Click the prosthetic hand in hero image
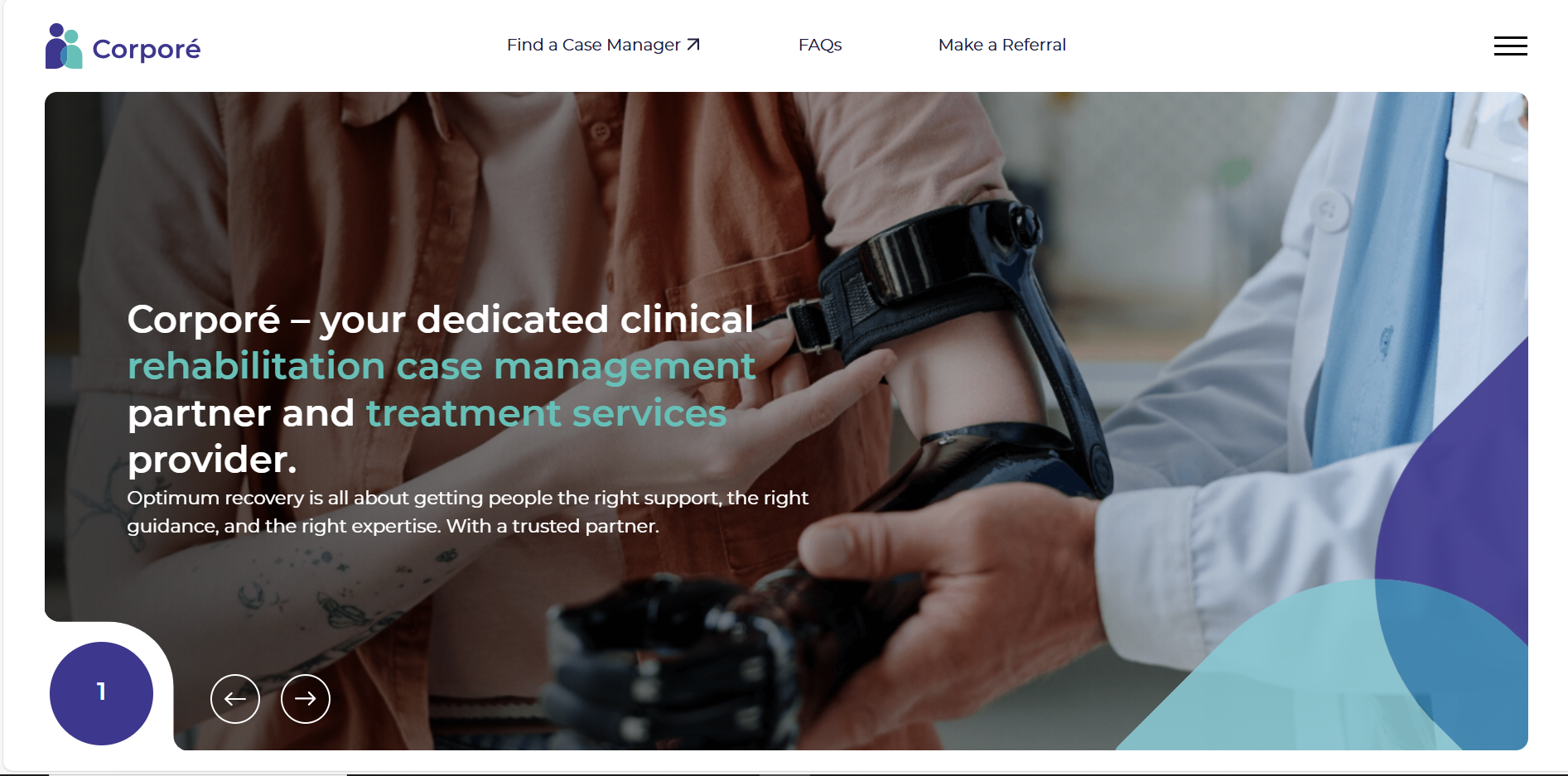Image resolution: width=1568 pixels, height=776 pixels. tap(688, 654)
